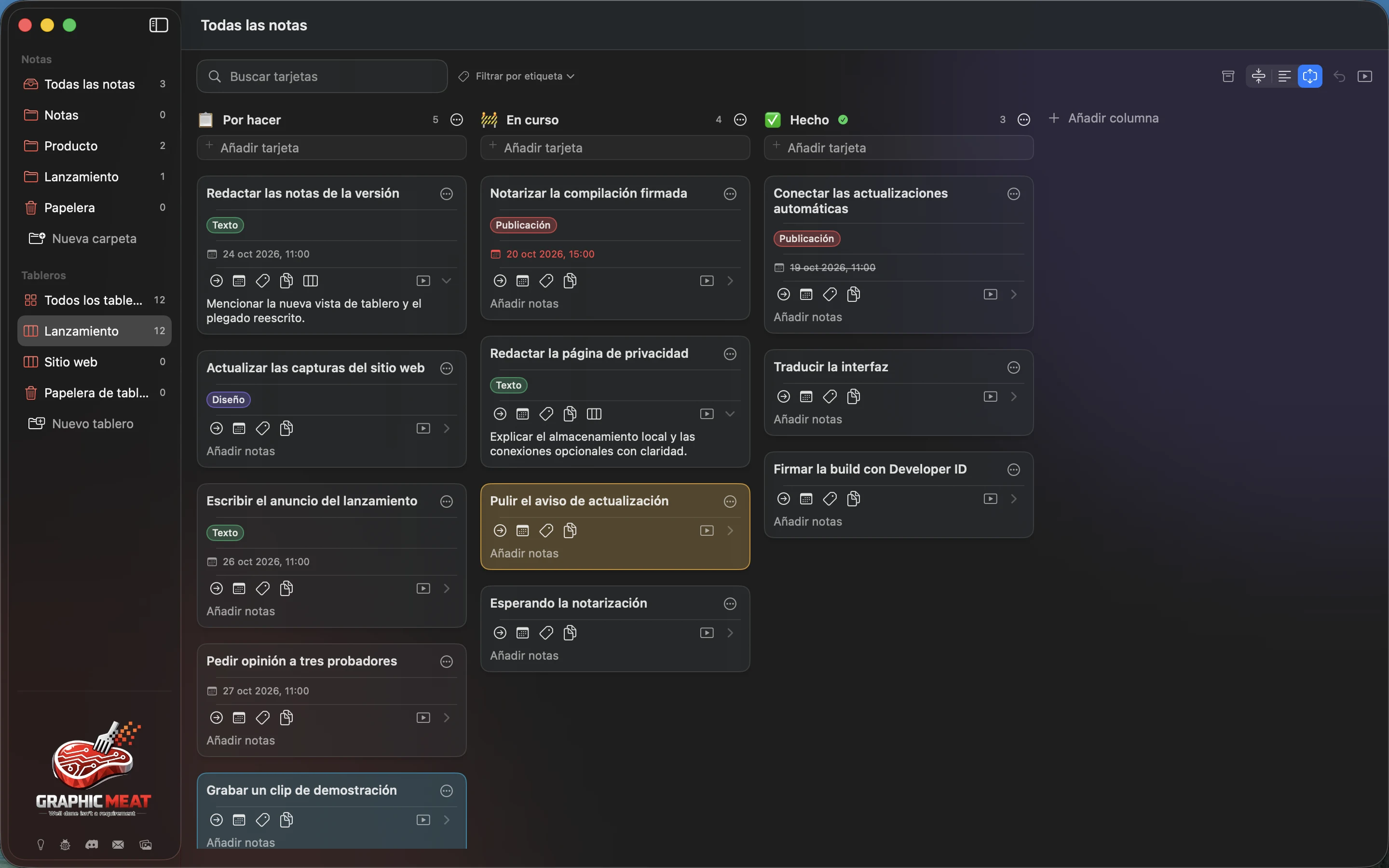Toggle the sidebar visibility icon
Viewport: 1389px width, 868px height.
(158, 25)
